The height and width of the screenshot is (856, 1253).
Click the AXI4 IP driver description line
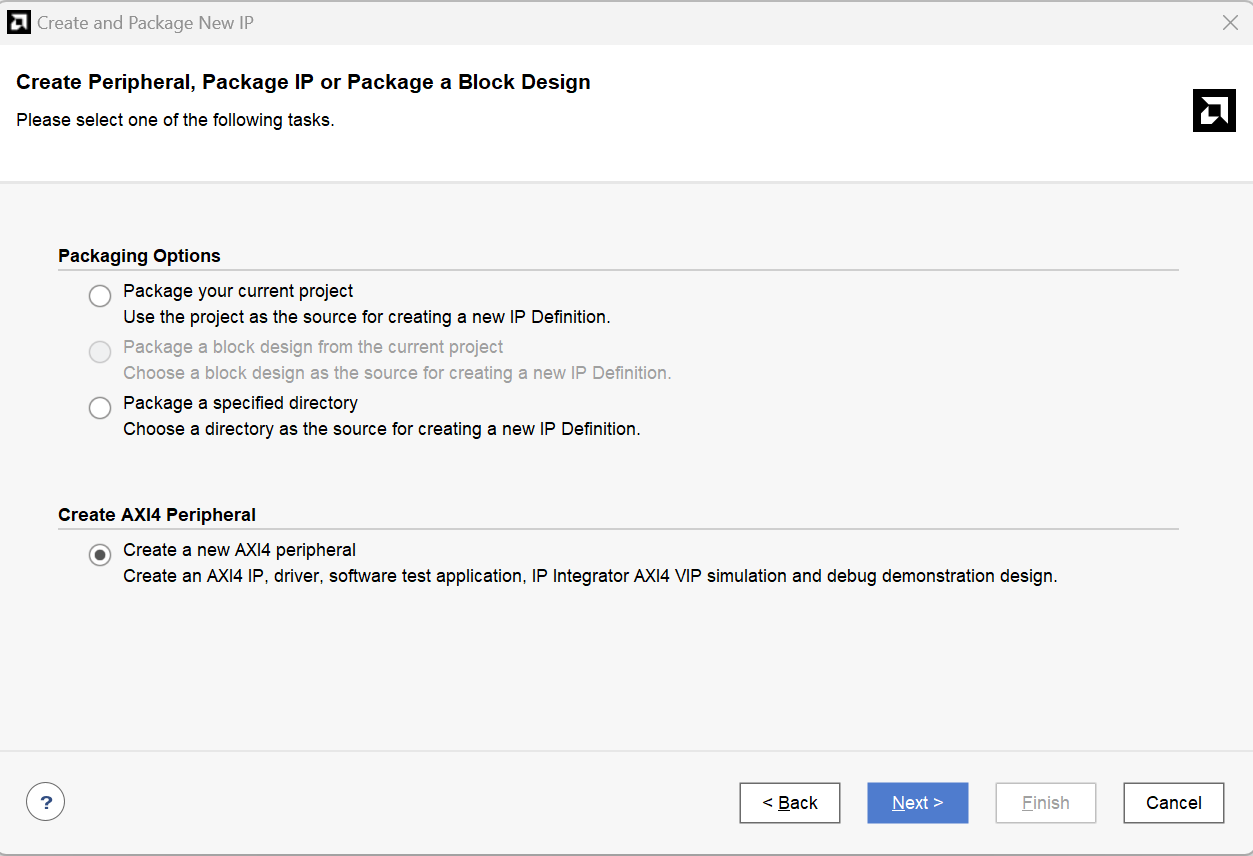pos(590,576)
